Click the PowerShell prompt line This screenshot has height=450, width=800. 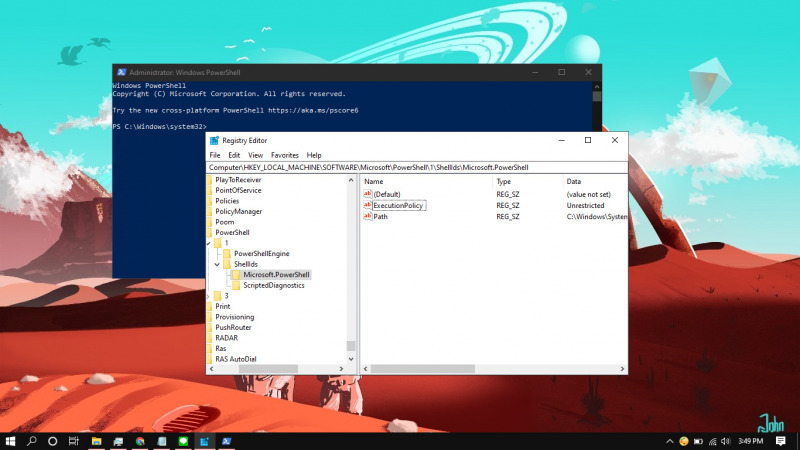[x=160, y=127]
